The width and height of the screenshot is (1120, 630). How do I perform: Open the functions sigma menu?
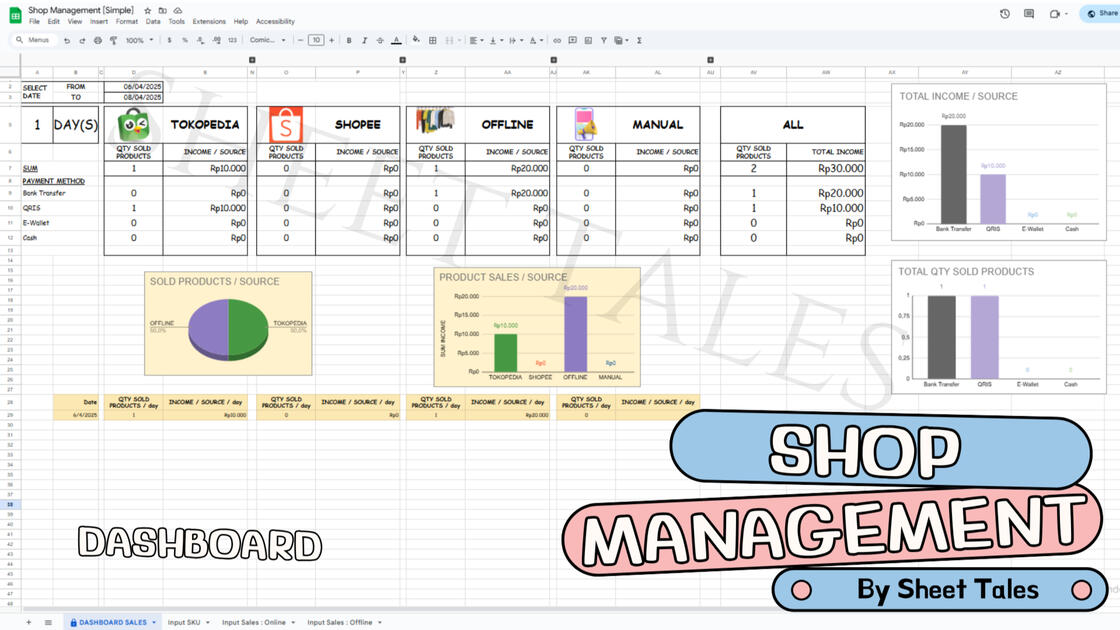639,41
